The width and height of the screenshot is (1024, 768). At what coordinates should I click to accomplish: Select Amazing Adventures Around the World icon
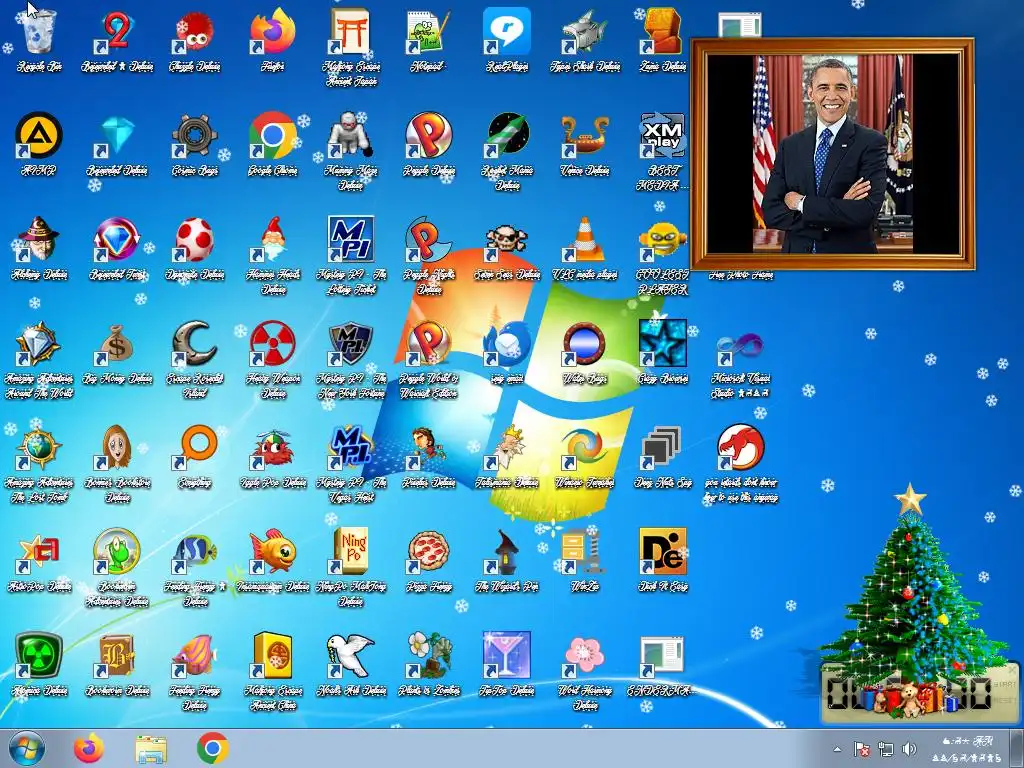(39, 344)
